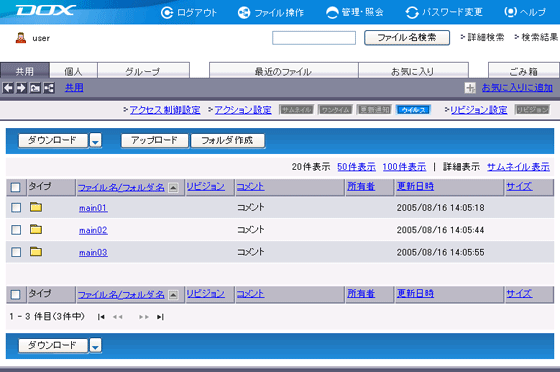This screenshot has height=372, width=560.
Task: Switch to 50件表示 view
Action: coord(356,167)
